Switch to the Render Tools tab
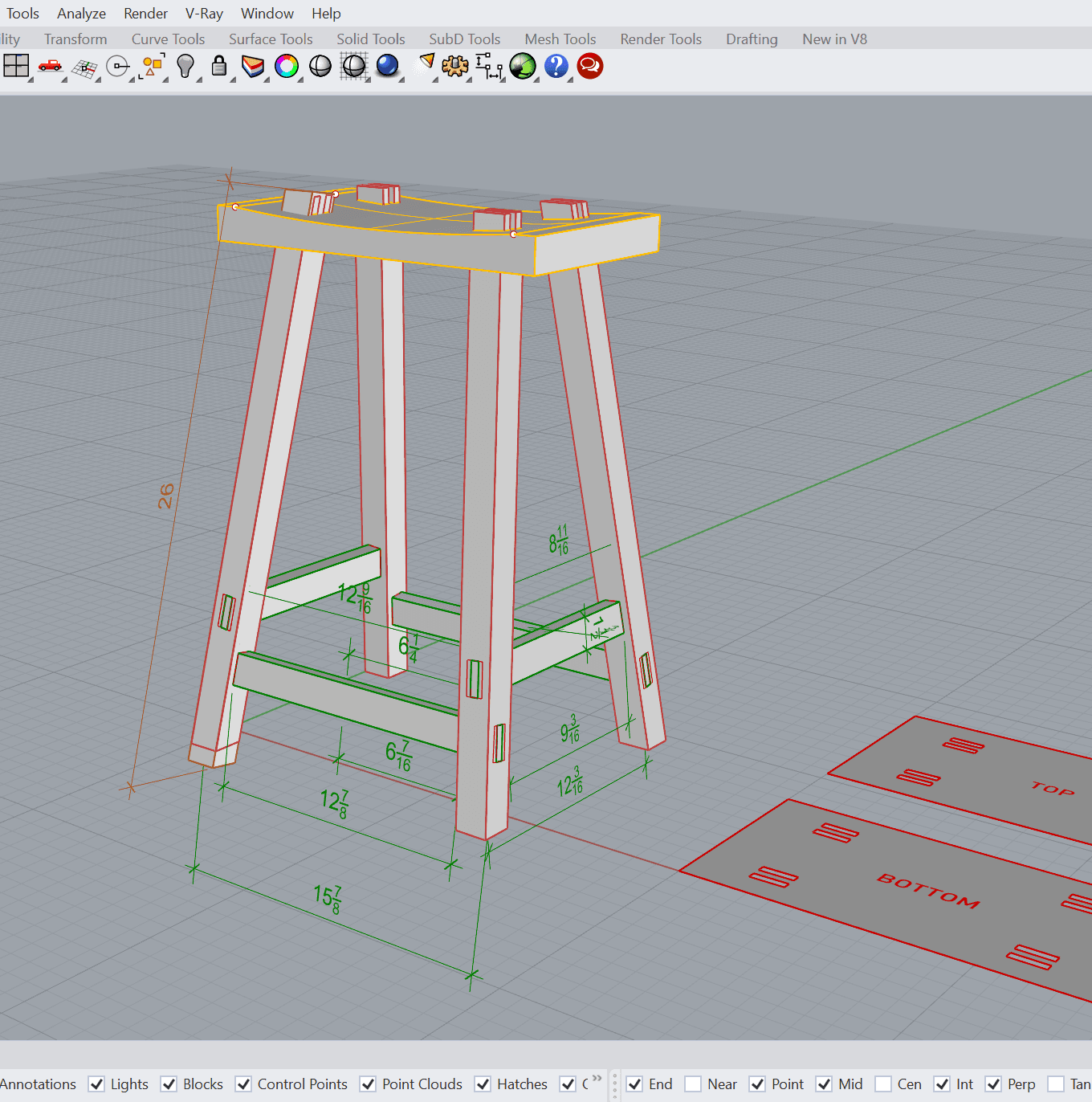Viewport: 1092px width, 1102px height. pyautogui.click(x=661, y=39)
